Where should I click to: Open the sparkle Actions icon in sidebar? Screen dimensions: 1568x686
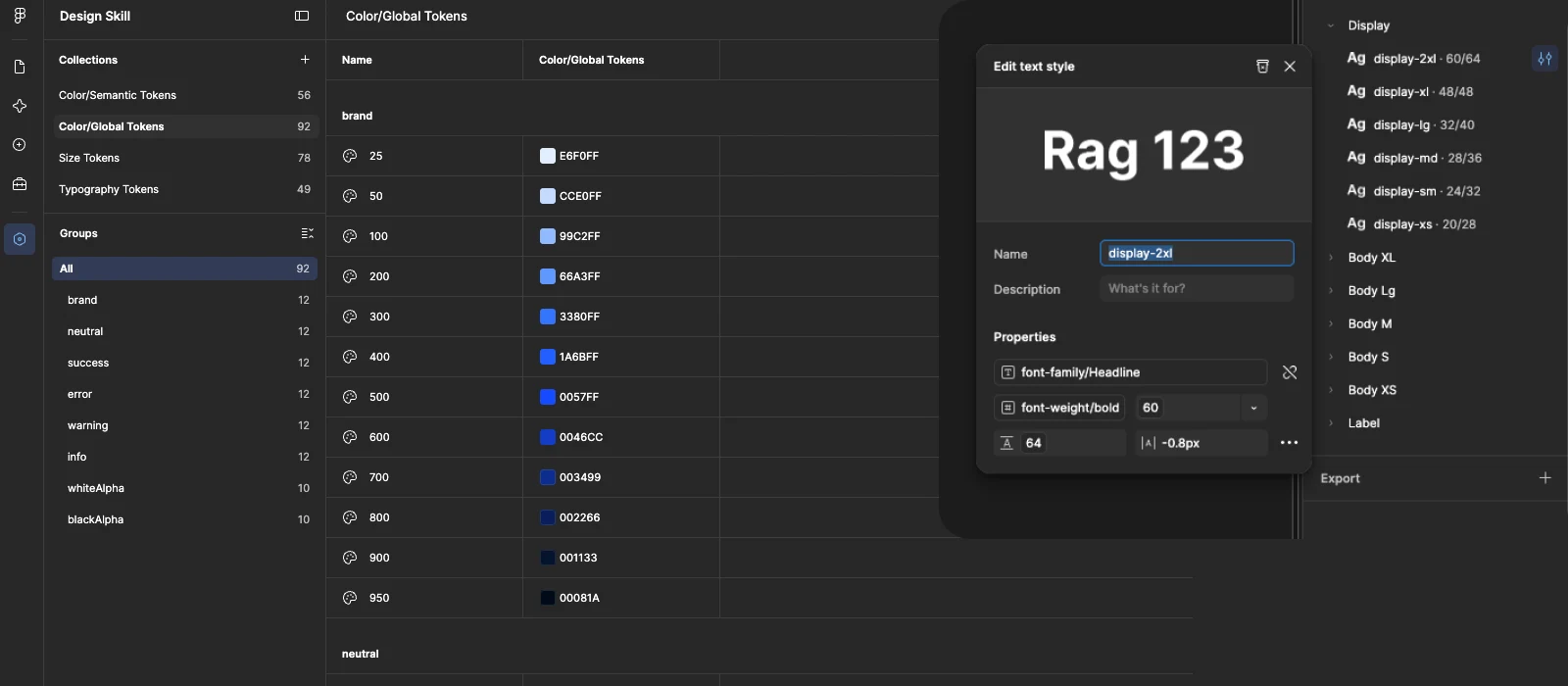20,106
